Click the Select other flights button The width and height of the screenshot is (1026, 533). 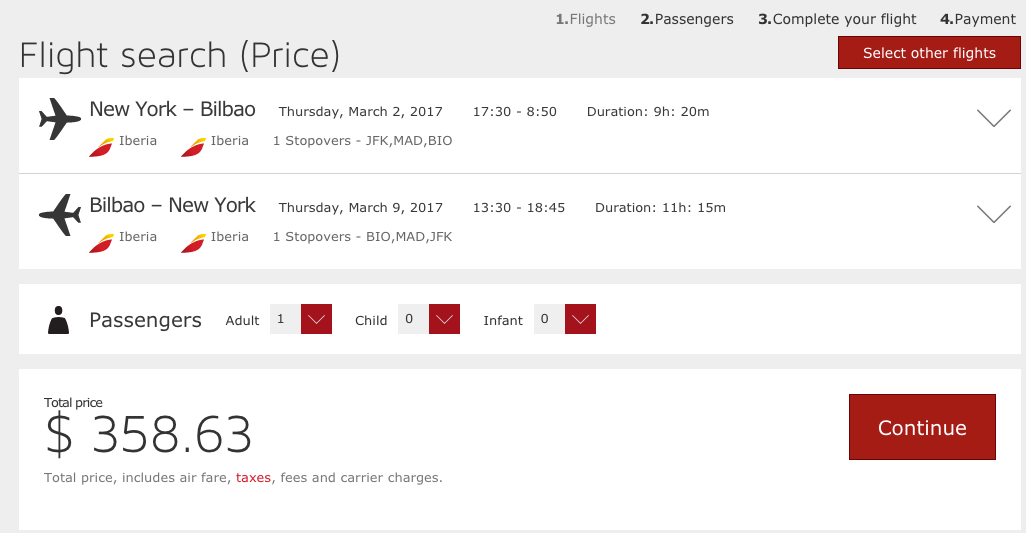point(929,53)
